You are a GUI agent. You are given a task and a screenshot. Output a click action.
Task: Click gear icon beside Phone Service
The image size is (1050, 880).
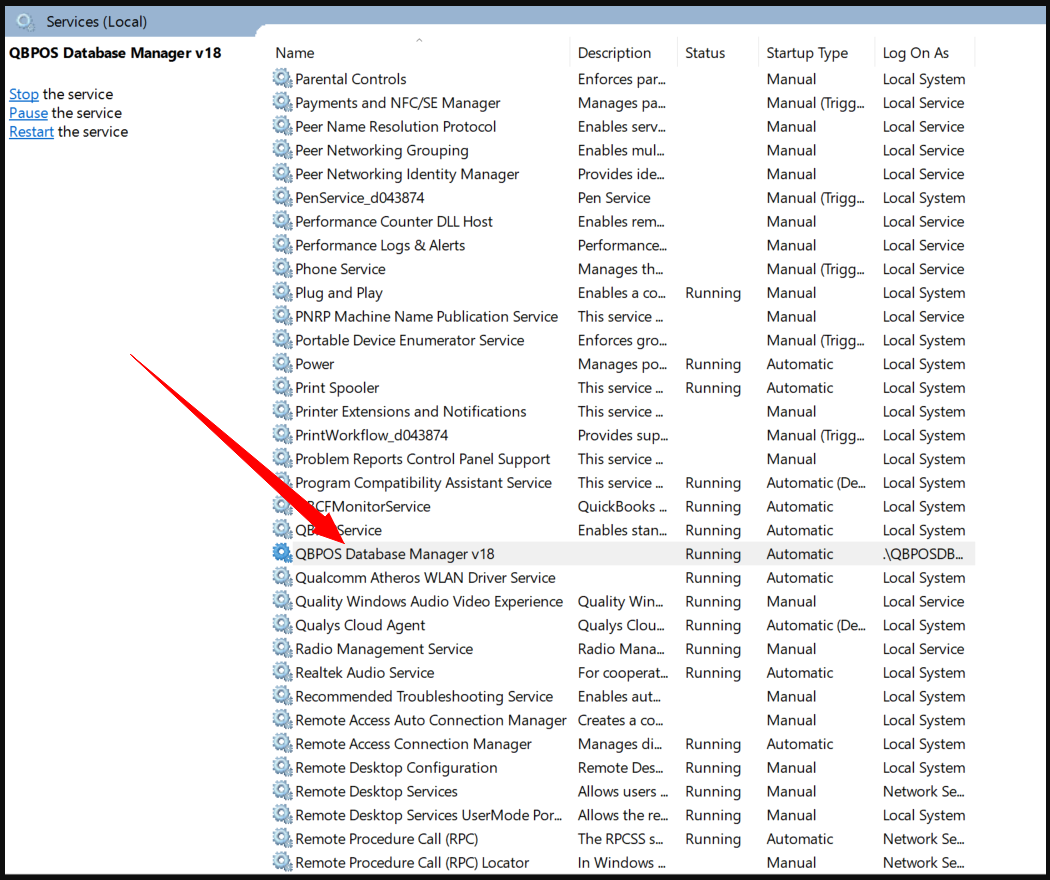click(283, 269)
